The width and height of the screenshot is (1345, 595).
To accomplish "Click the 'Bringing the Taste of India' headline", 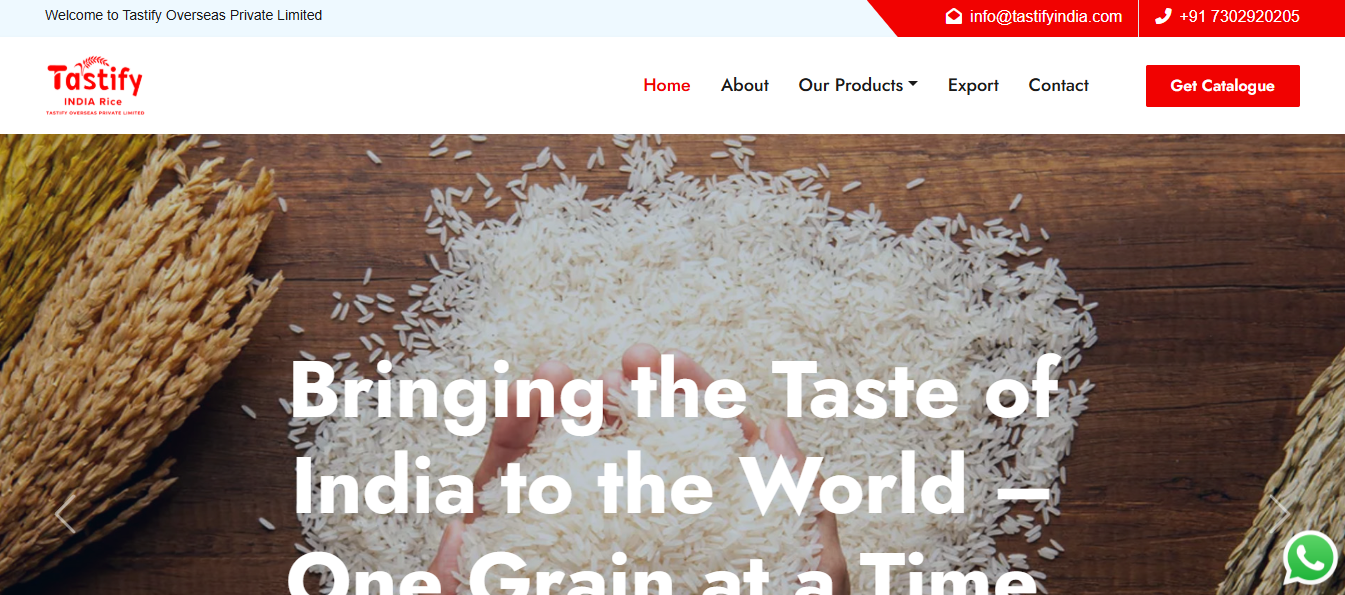I will pos(674,439).
